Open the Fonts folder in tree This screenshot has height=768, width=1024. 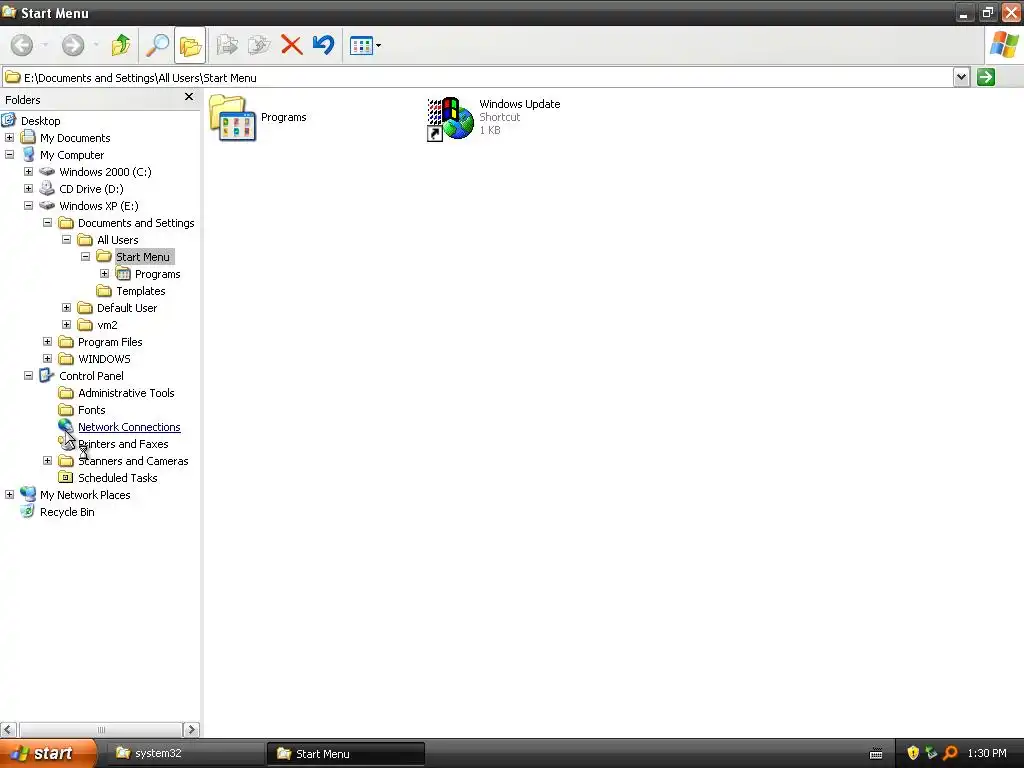[82, 409]
